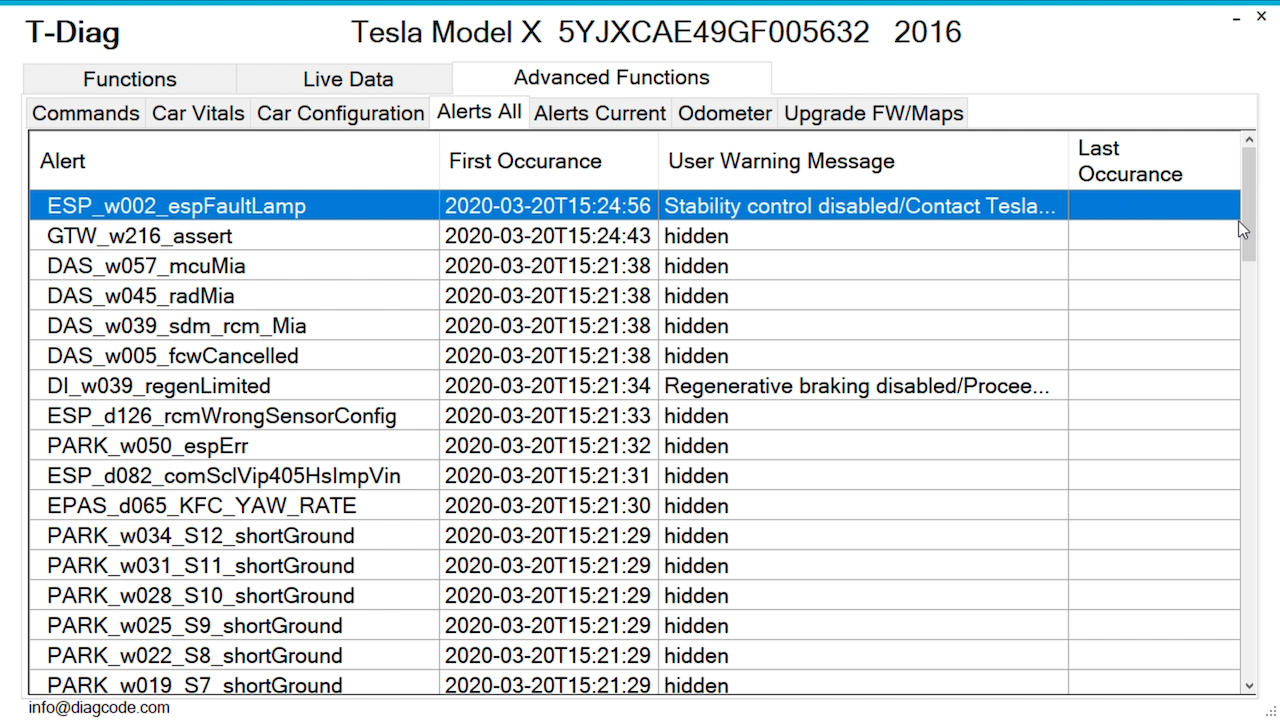Sort by First Occurance column header
Viewport: 1280px width, 720px height.
coord(549,161)
